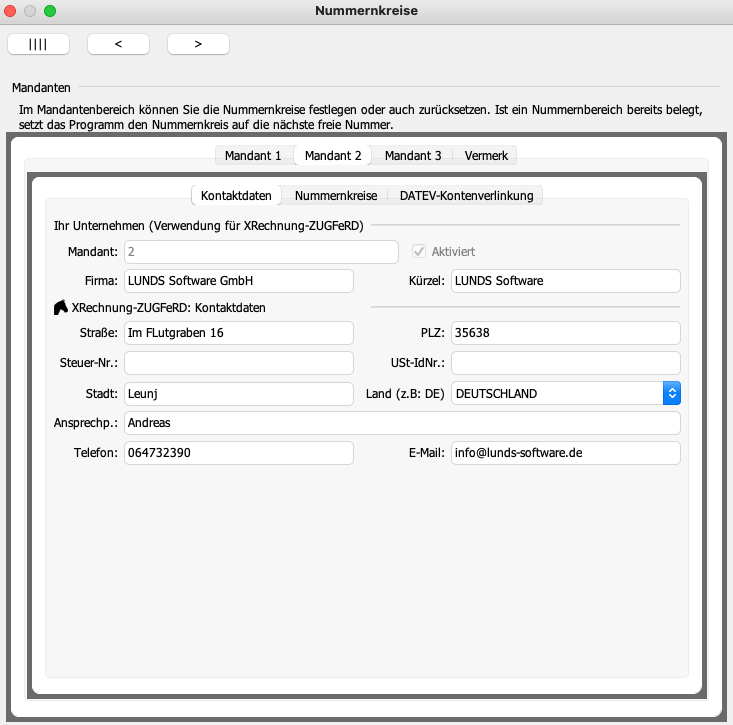Click the Ansprechp. field with Andreas
Viewport: 733px width, 725px height.
(x=402, y=423)
